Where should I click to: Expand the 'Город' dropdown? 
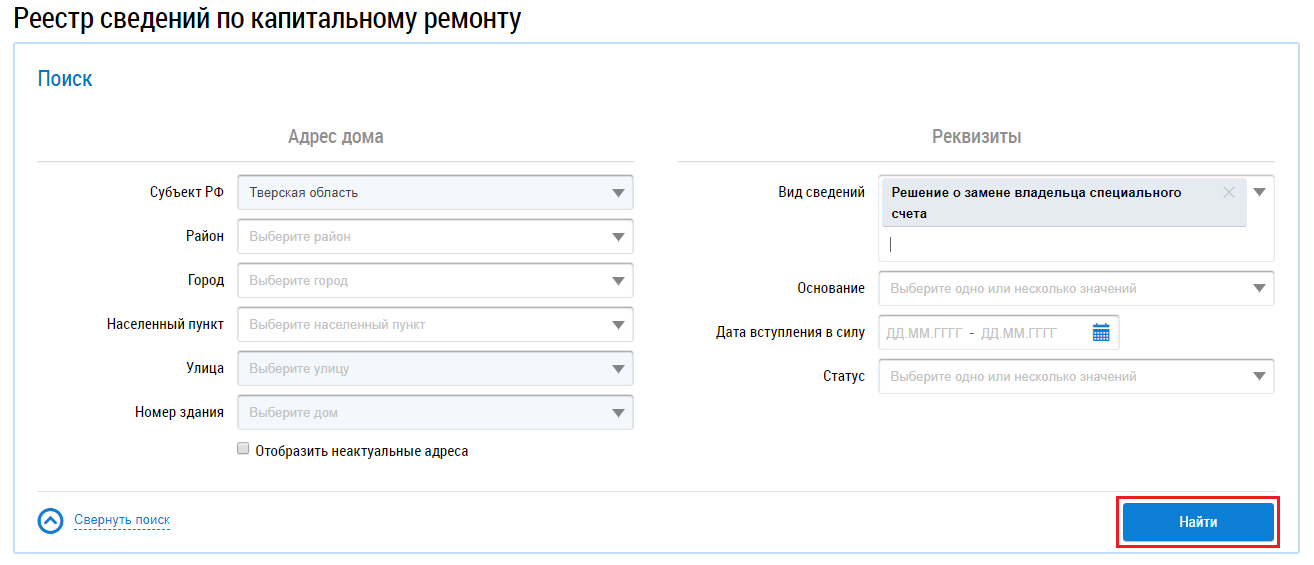click(617, 281)
